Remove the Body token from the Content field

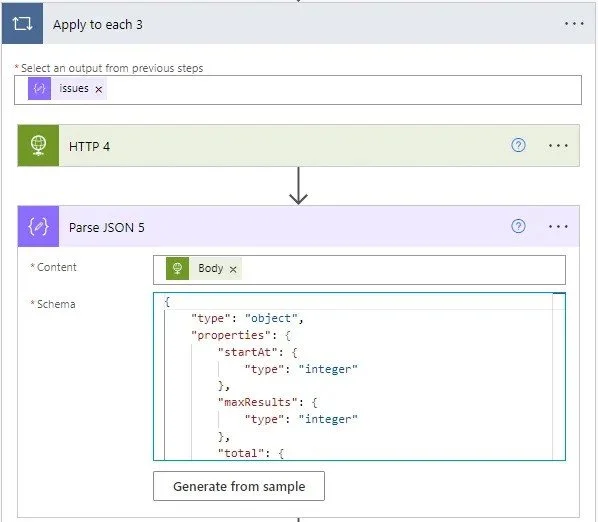coord(233,269)
